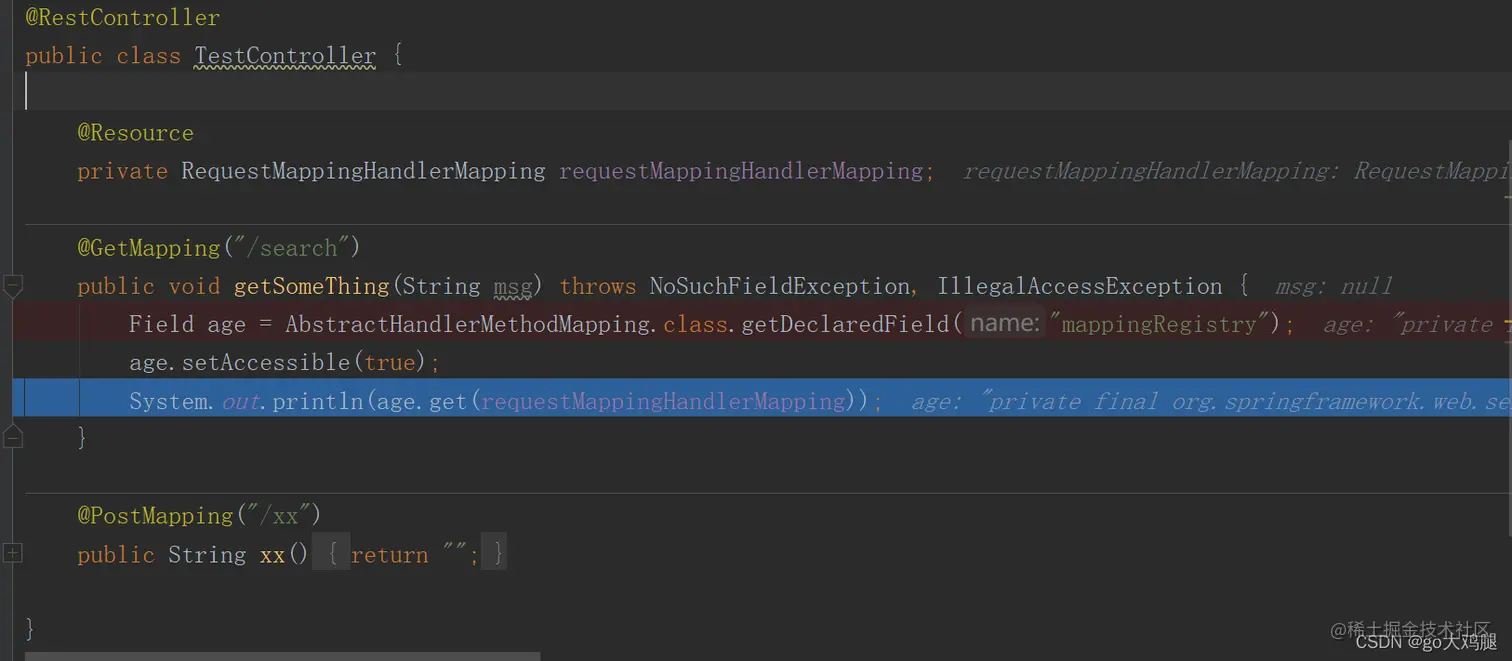Click the @Resource annotation
The height and width of the screenshot is (661, 1512).
pyautogui.click(x=136, y=133)
